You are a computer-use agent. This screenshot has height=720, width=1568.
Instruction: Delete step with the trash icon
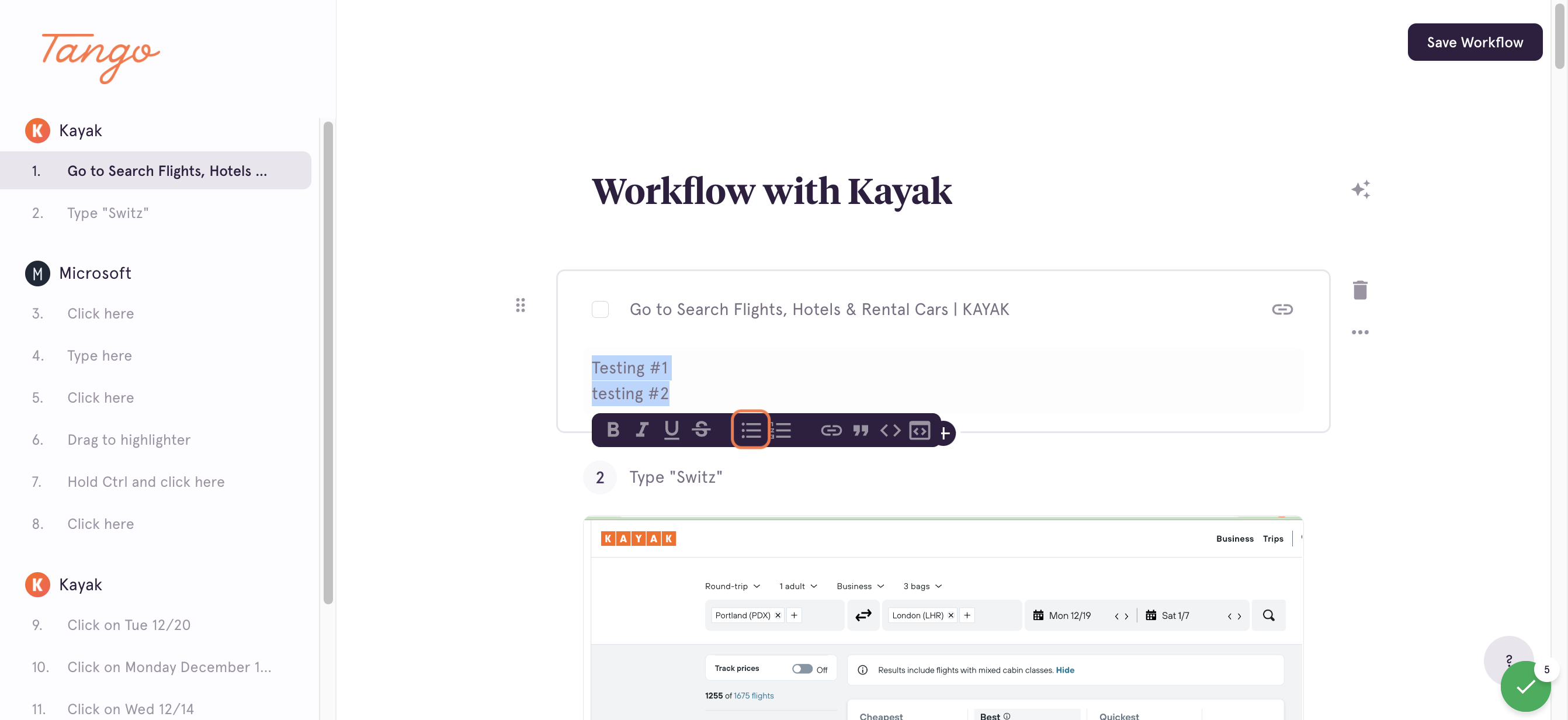tap(1360, 290)
